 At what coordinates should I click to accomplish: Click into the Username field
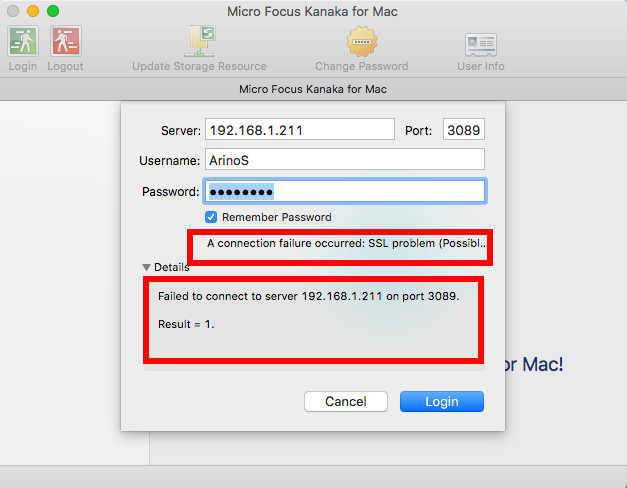(x=345, y=160)
